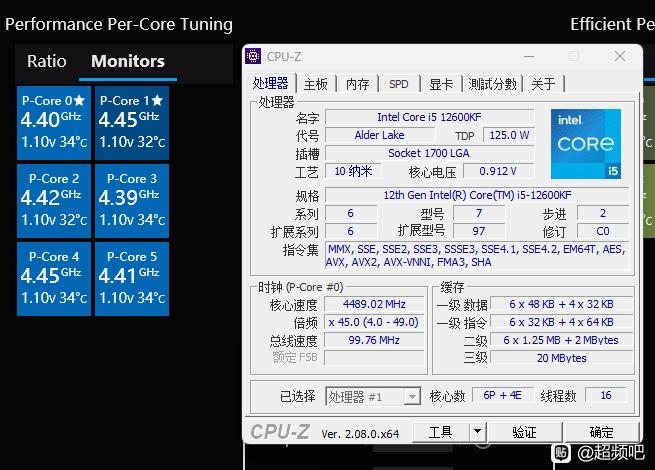Open the 主板 tab in CPU-Z

[315, 84]
